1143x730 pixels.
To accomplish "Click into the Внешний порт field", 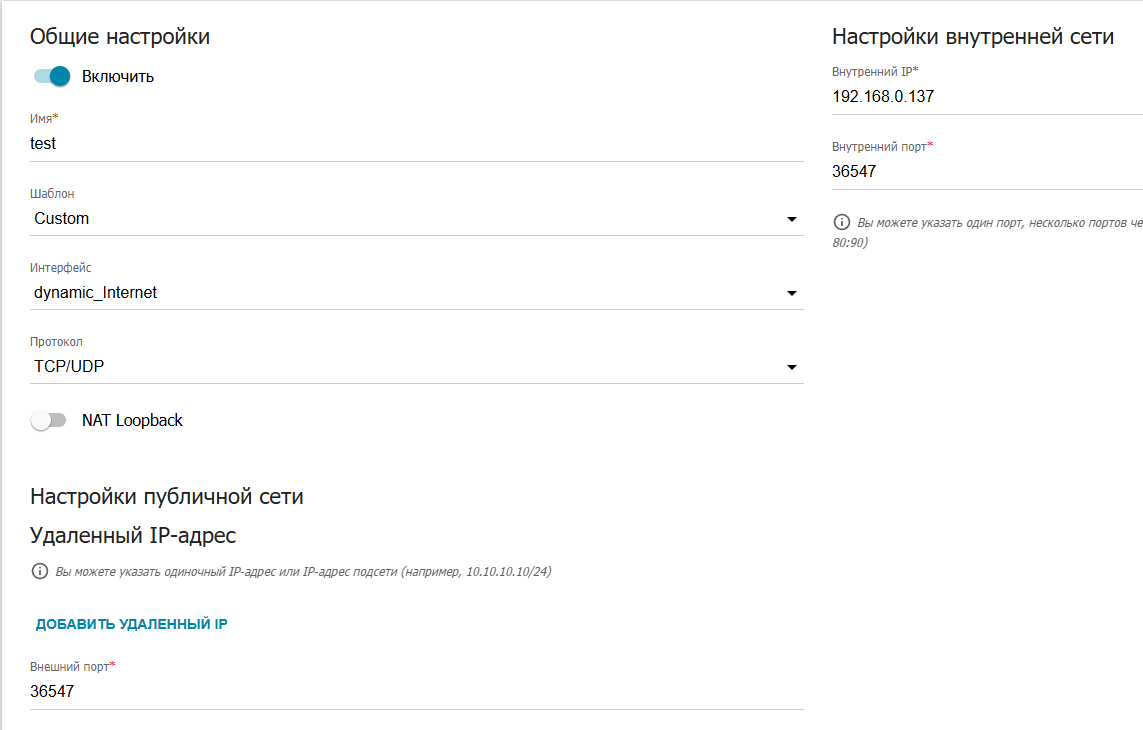I will (400, 692).
